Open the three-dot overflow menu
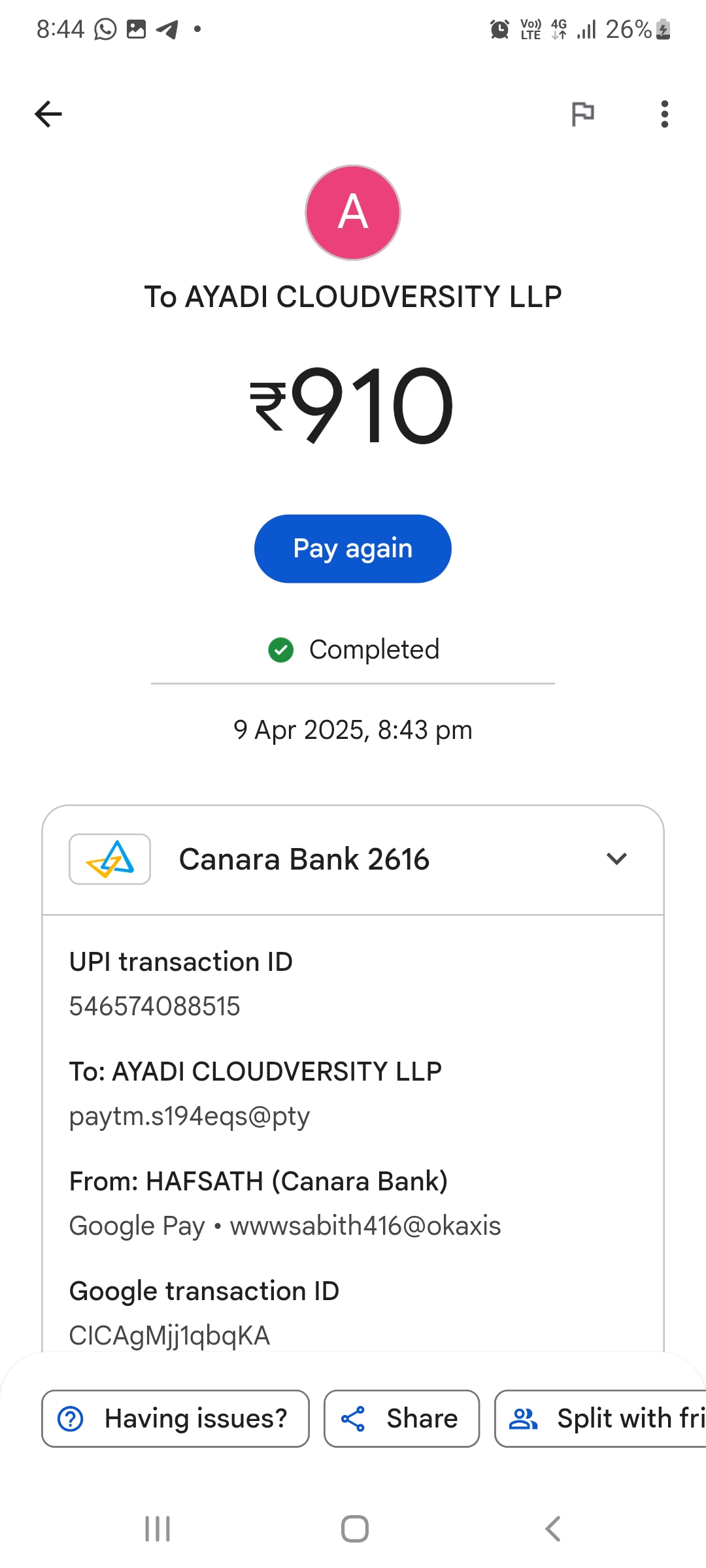Image resolution: width=706 pixels, height=1568 pixels. (x=664, y=114)
